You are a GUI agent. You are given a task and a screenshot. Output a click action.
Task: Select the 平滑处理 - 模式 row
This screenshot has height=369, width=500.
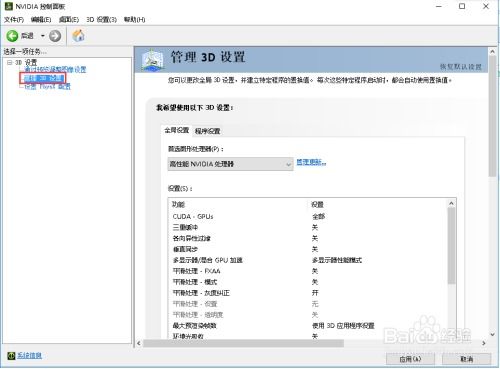[309, 282]
